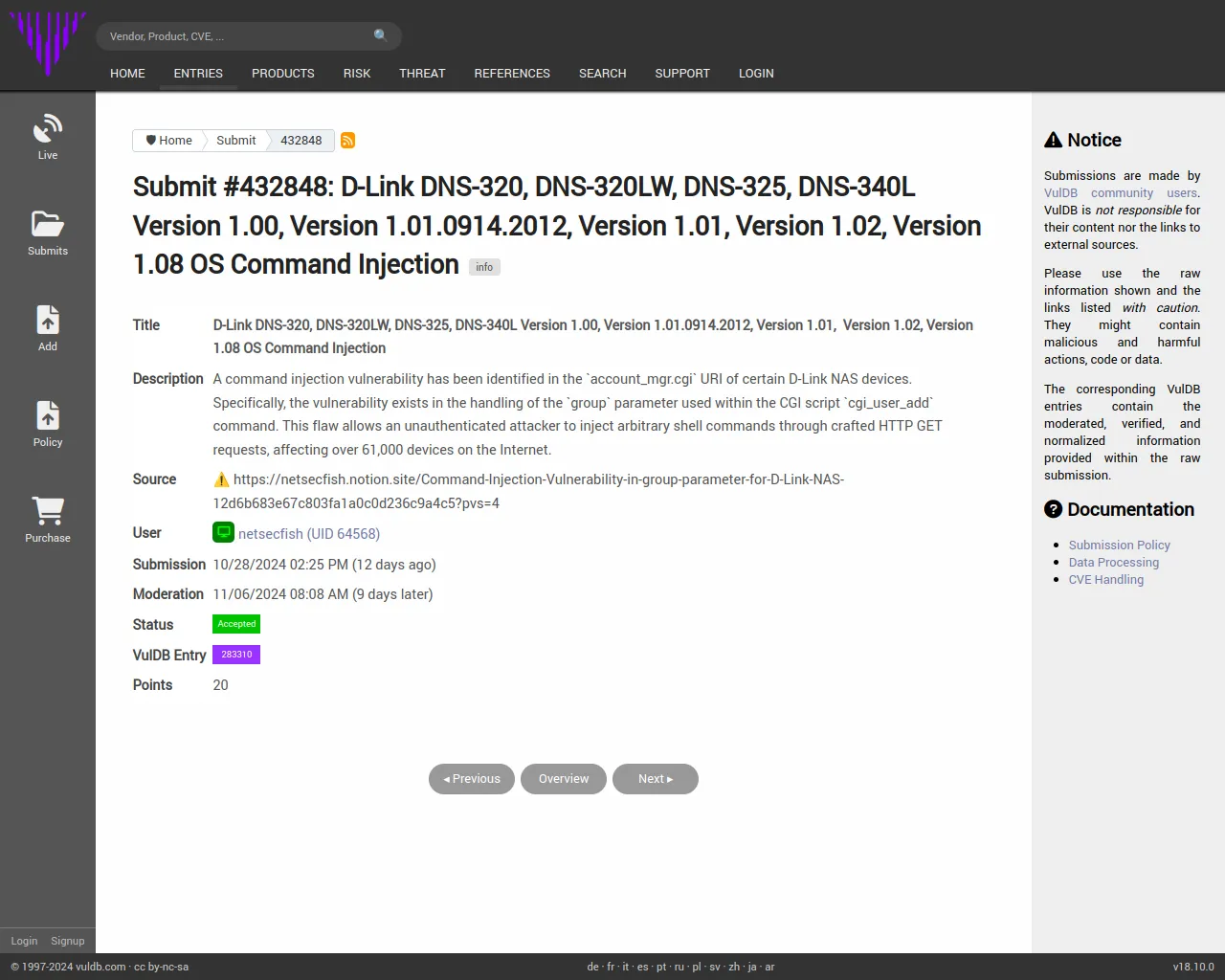The height and width of the screenshot is (980, 1225).
Task: Click Login at sidebar bottom
Action: (24, 941)
